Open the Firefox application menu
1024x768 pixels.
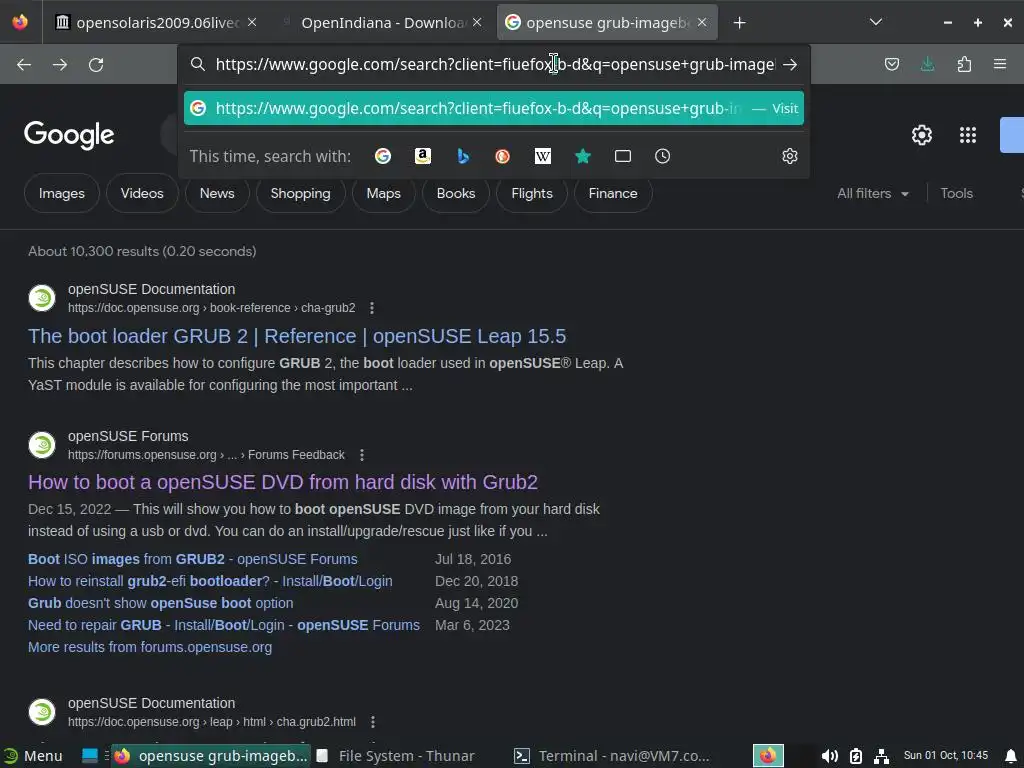point(1000,64)
